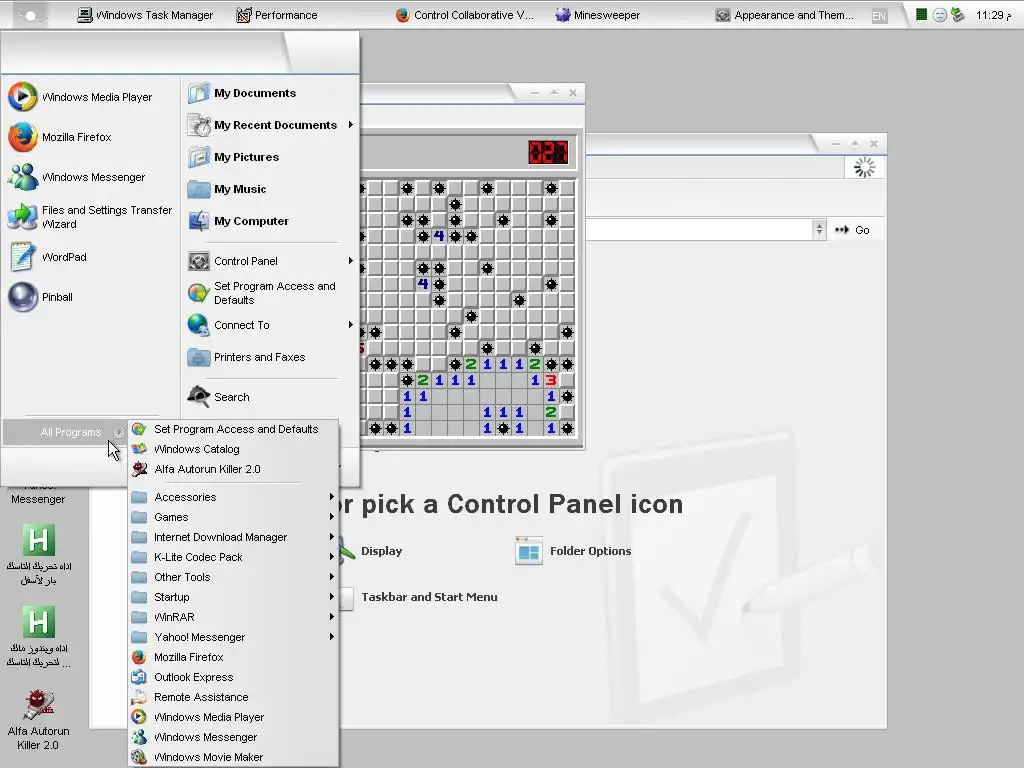Viewport: 1024px width, 768px height.
Task: Open WordPad from the start menu
Action: point(48,257)
